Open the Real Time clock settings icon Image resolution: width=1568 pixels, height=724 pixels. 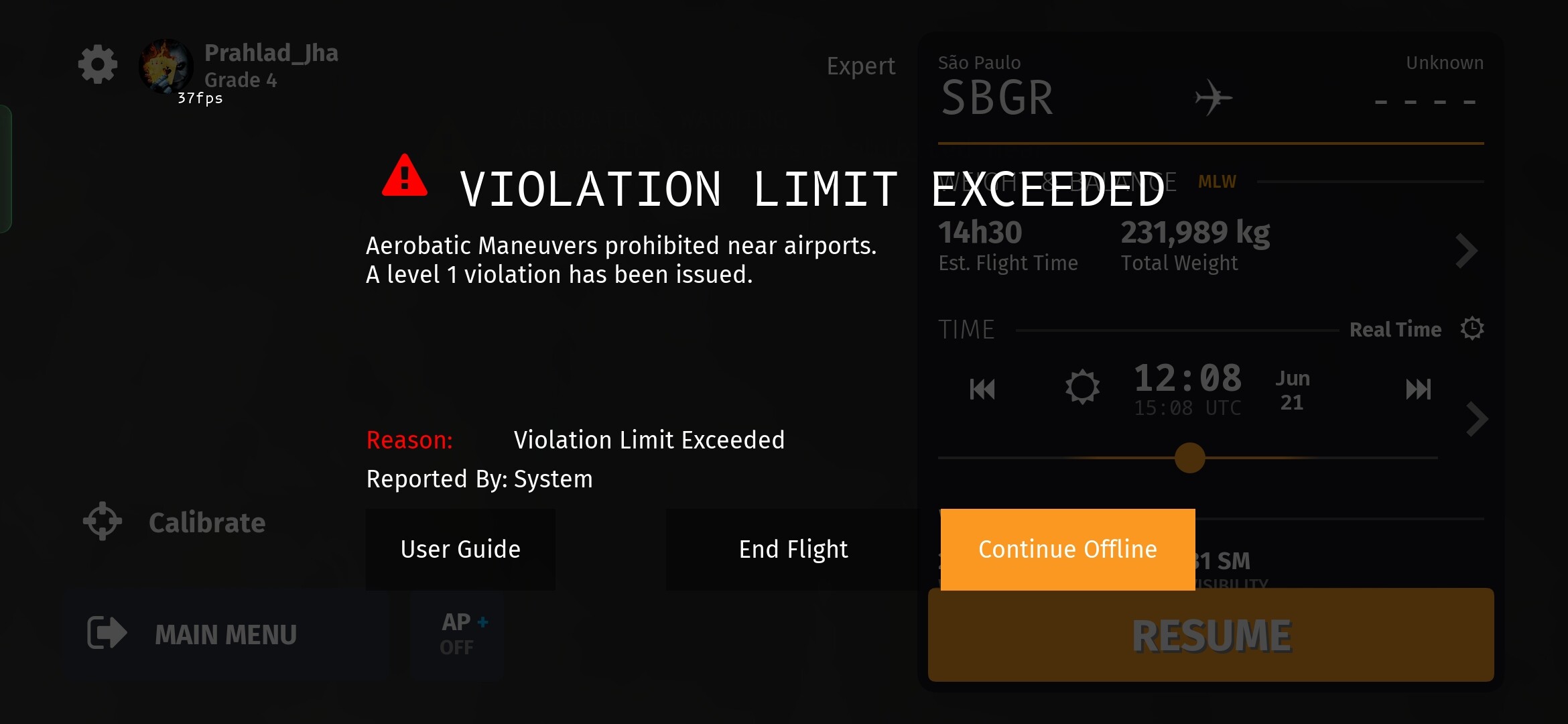(1472, 328)
